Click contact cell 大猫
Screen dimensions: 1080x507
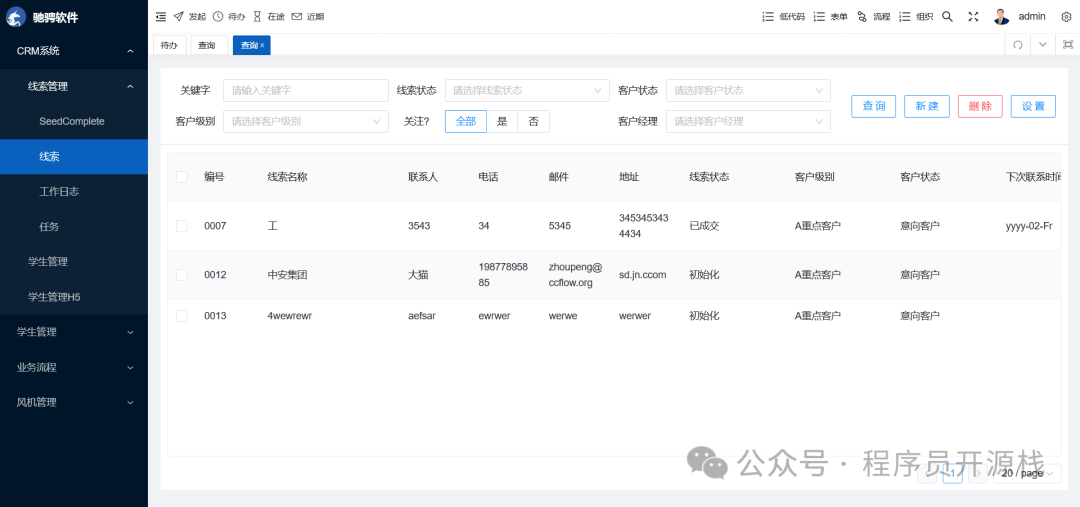[x=418, y=275]
